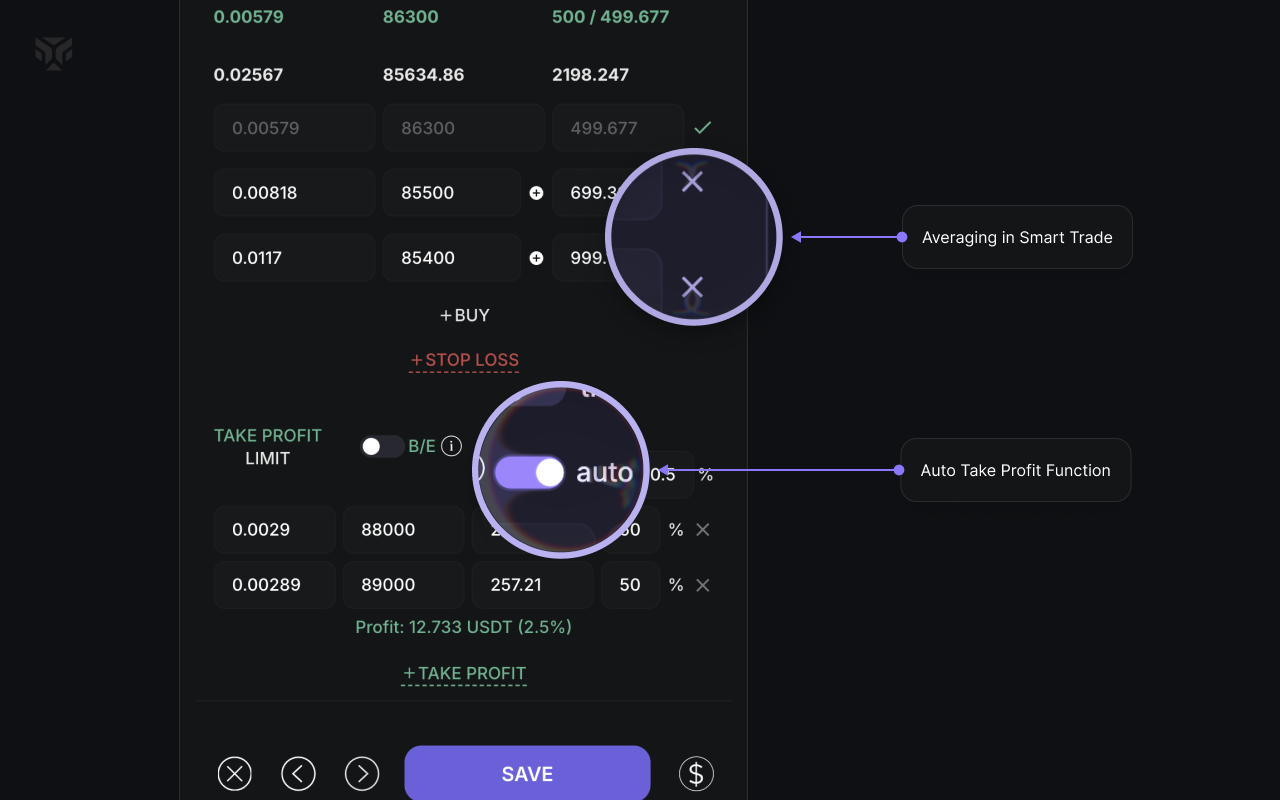1280x800 pixels.
Task: Go to next with right arrow icon
Action: [362, 773]
